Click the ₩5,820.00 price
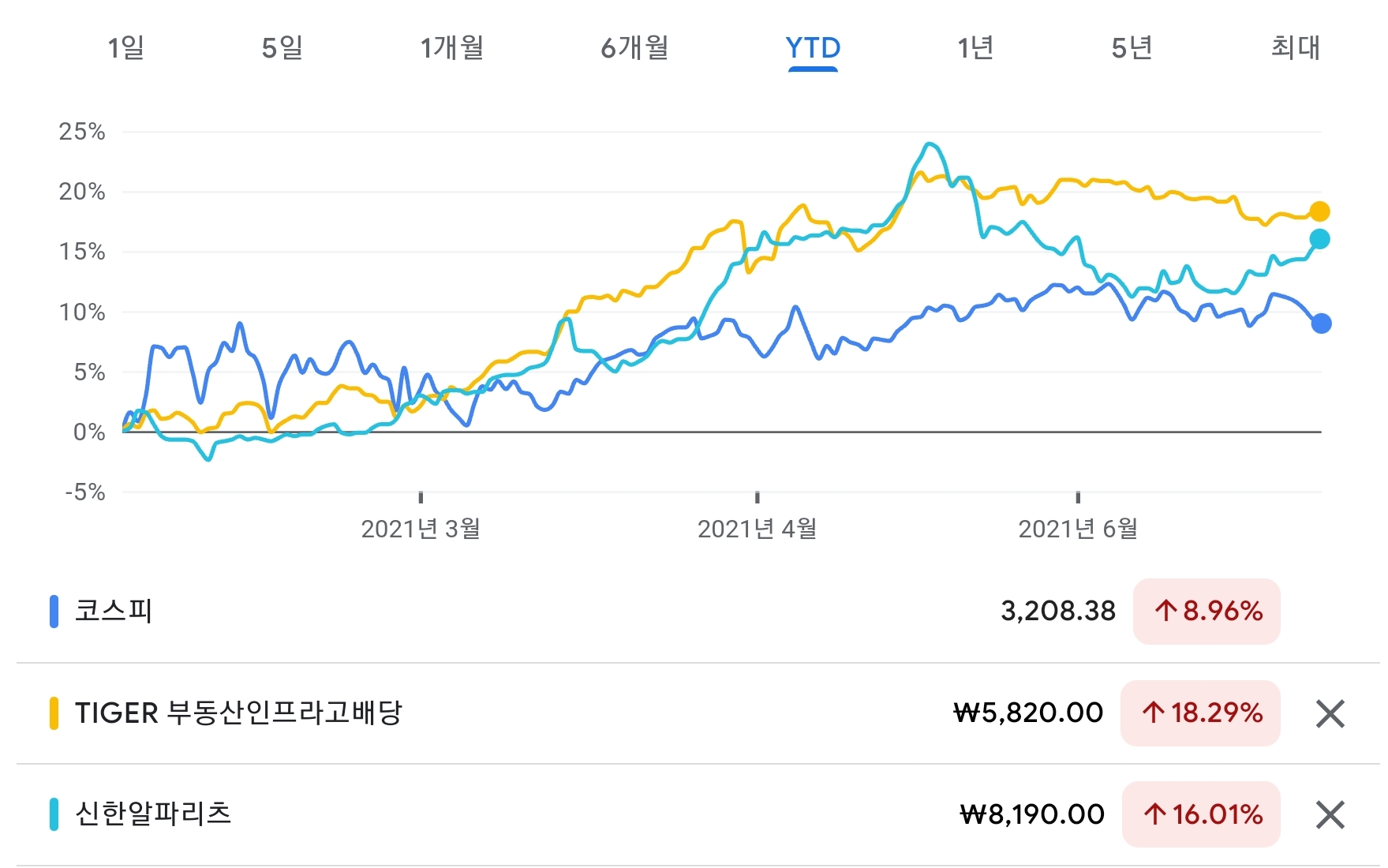Viewport: 1388px width, 868px height. (x=1028, y=713)
